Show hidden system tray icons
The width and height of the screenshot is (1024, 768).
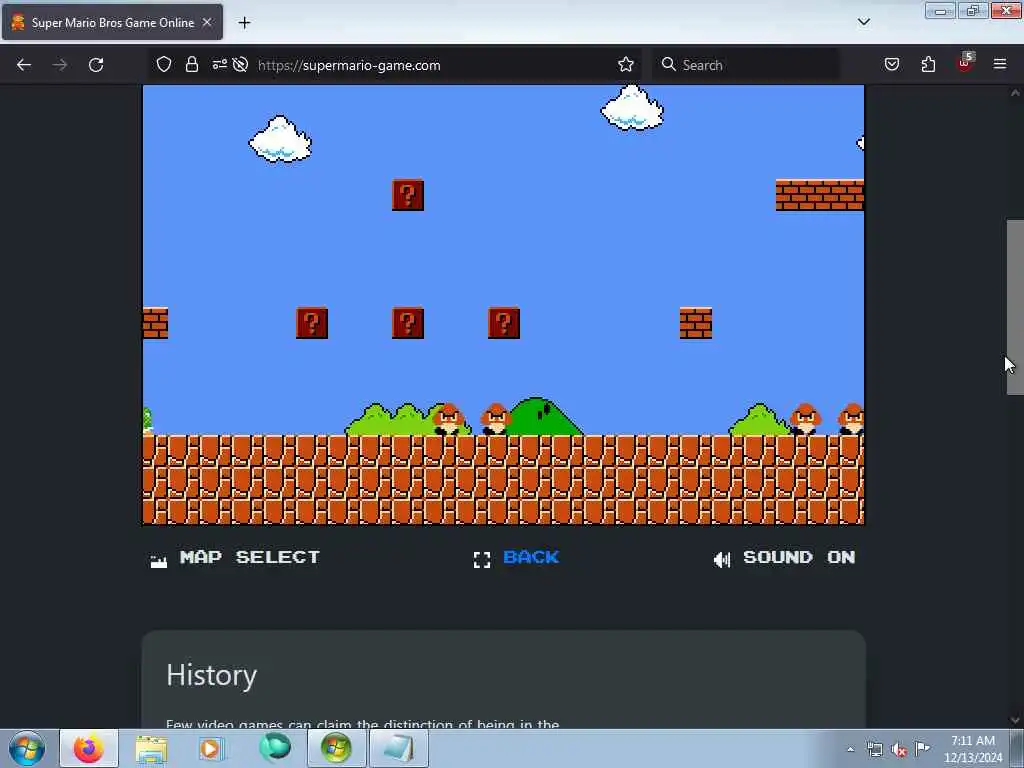click(850, 749)
